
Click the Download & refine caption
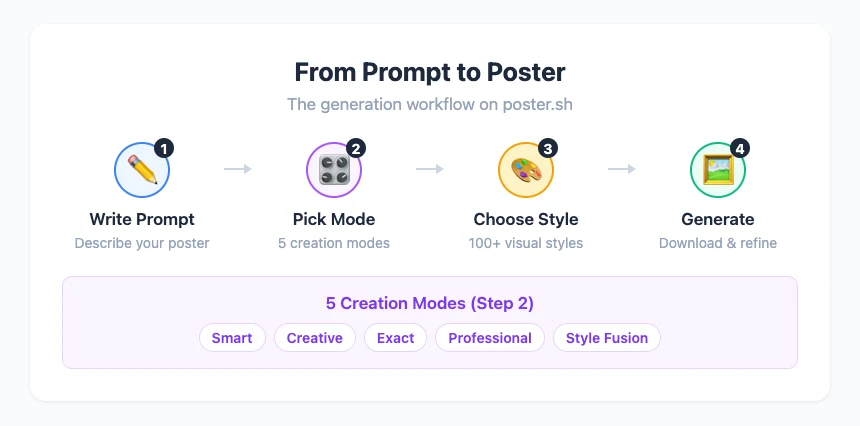[x=717, y=243]
